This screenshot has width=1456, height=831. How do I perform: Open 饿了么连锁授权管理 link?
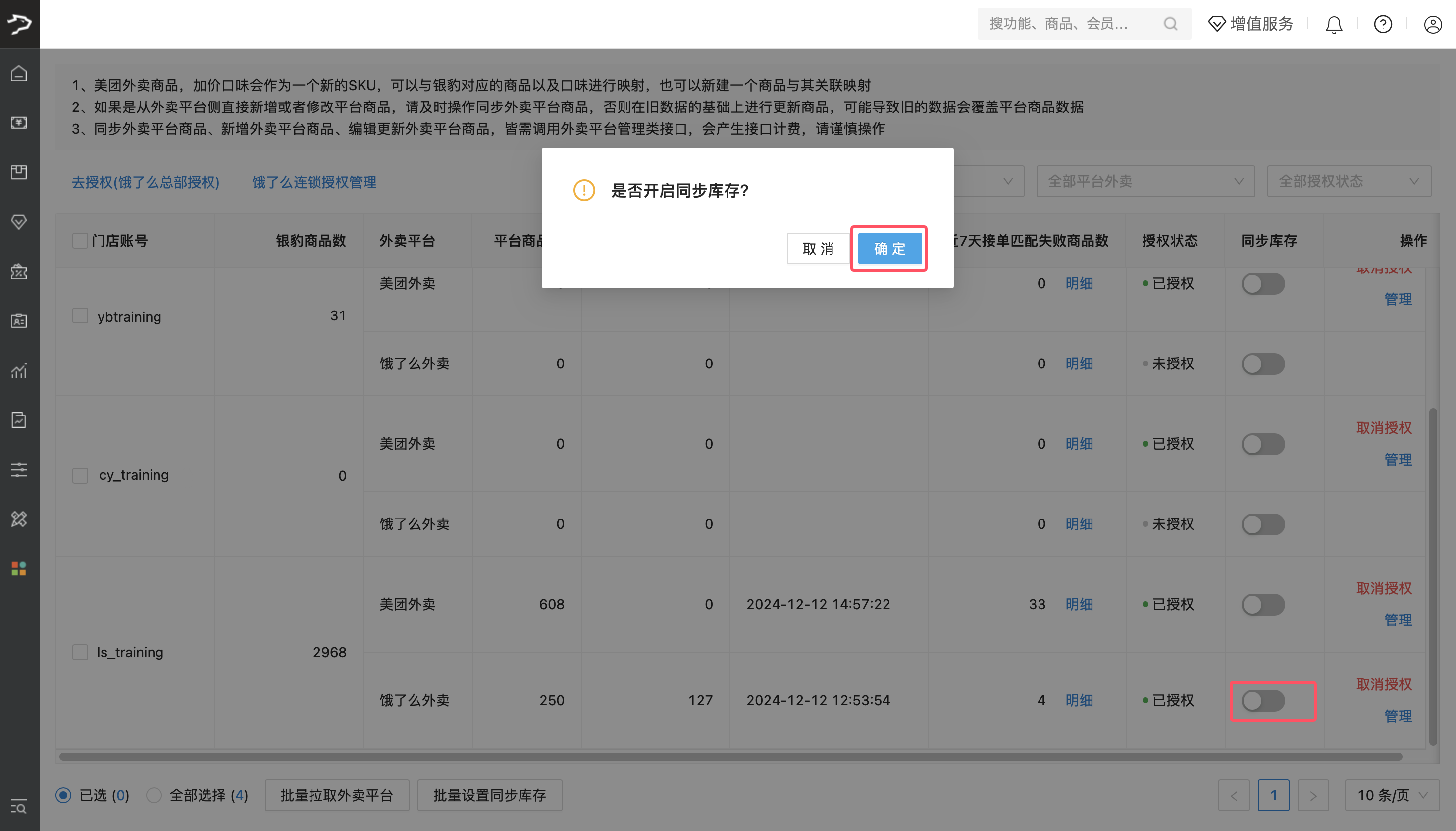click(314, 182)
